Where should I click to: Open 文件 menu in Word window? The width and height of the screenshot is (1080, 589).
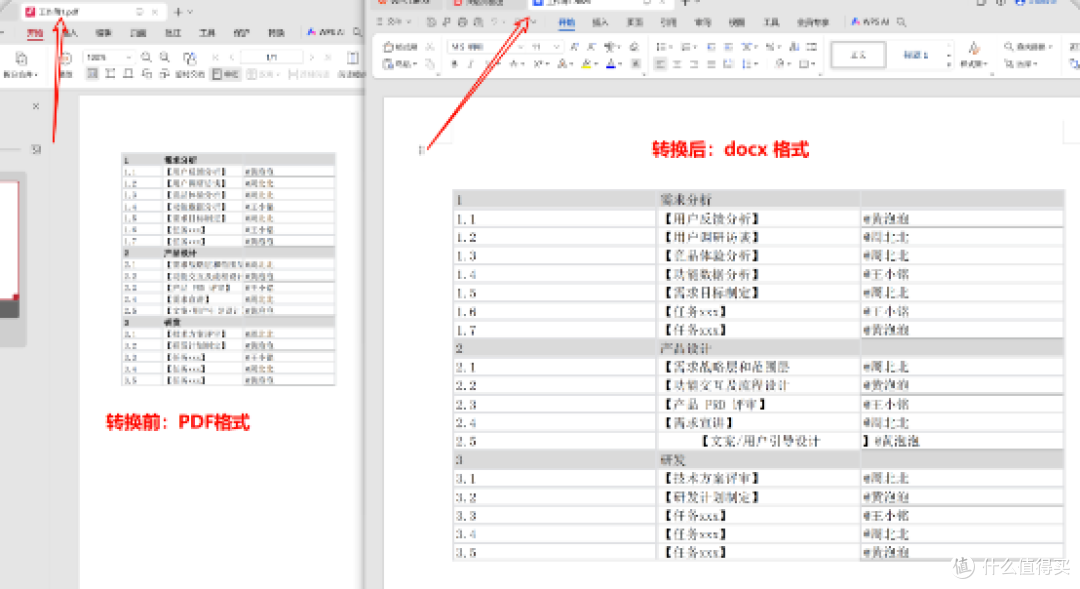click(395, 22)
